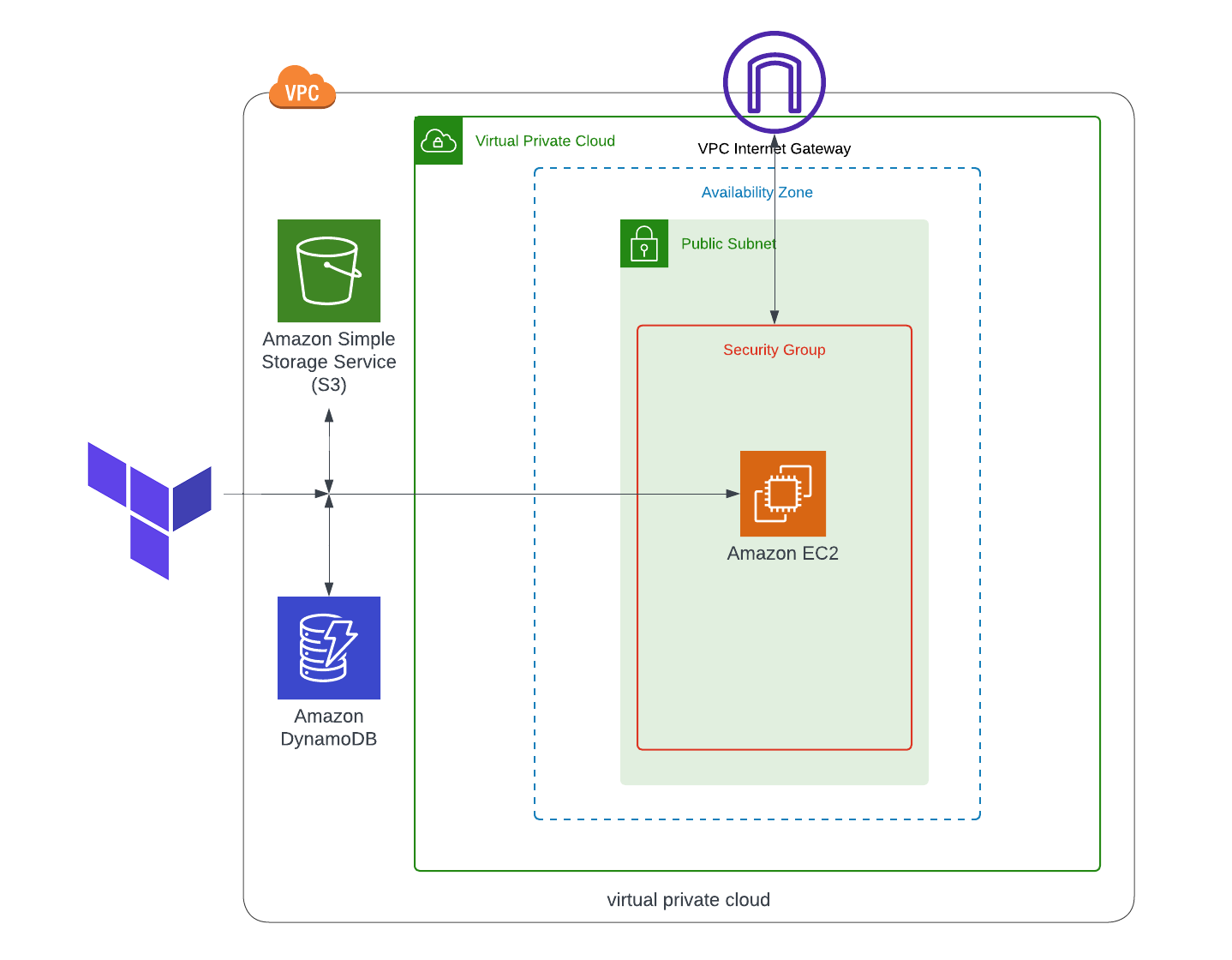Click the 'Amazon Simple Storage Service (S3)' caption

[x=329, y=362]
